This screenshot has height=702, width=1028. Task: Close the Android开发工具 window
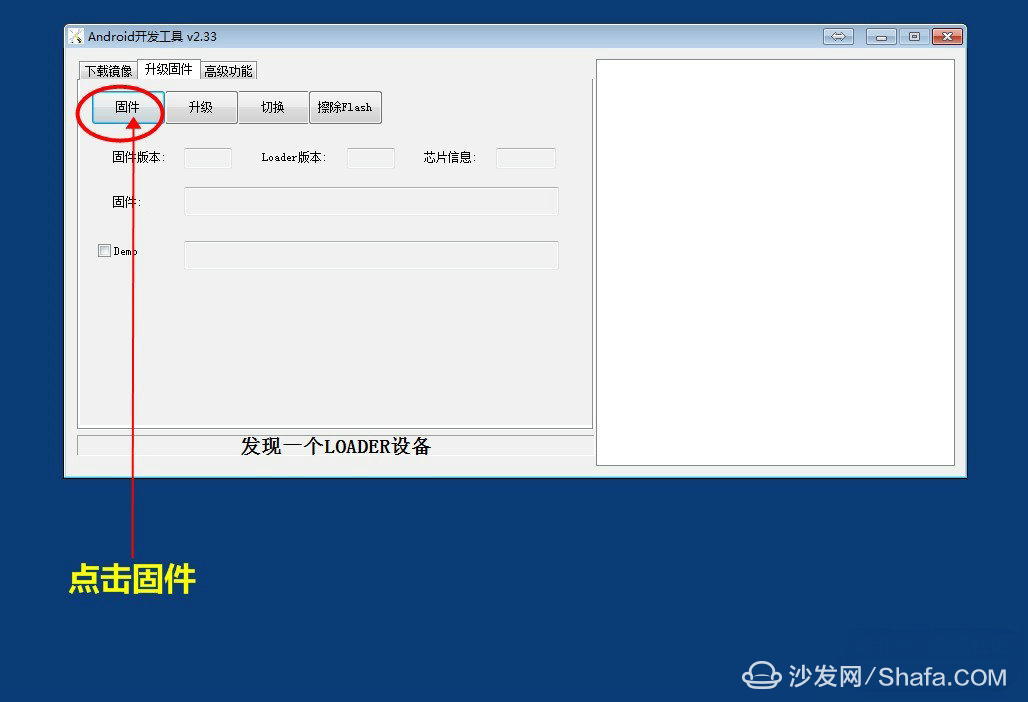pyautogui.click(x=947, y=37)
